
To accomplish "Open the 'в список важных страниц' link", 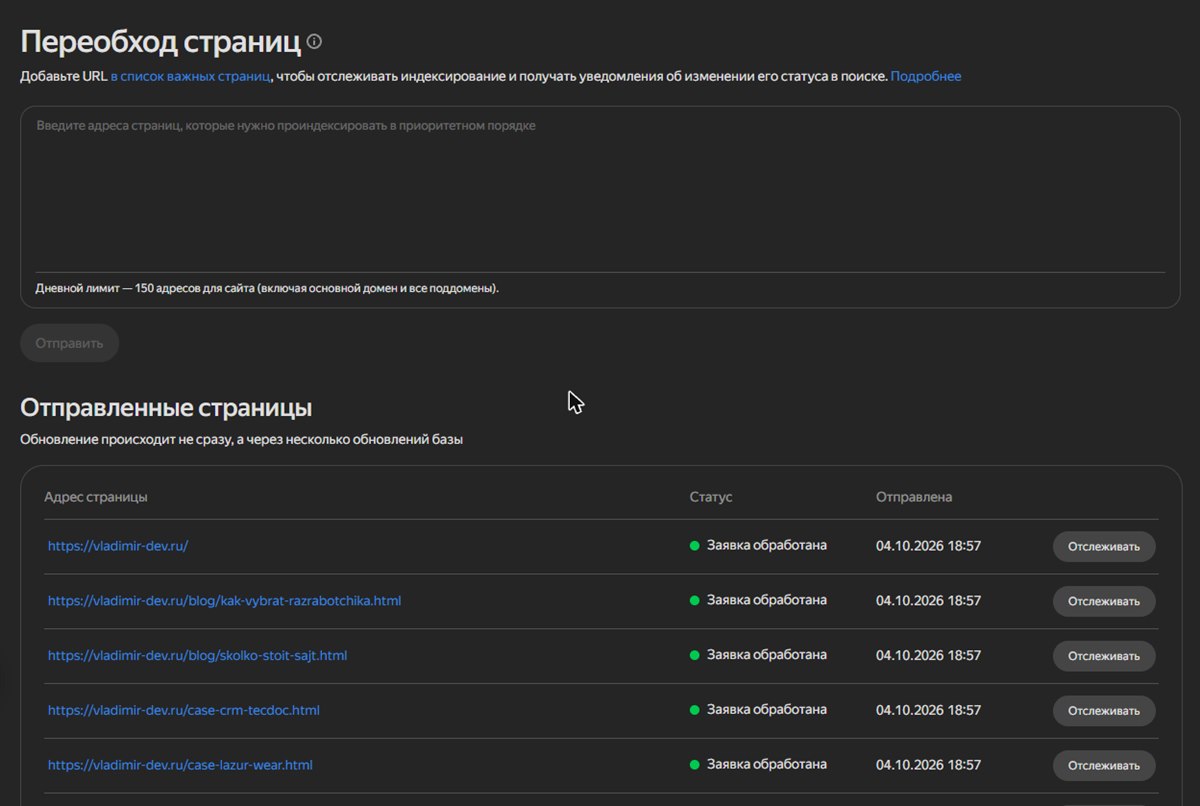I will click(x=190, y=76).
